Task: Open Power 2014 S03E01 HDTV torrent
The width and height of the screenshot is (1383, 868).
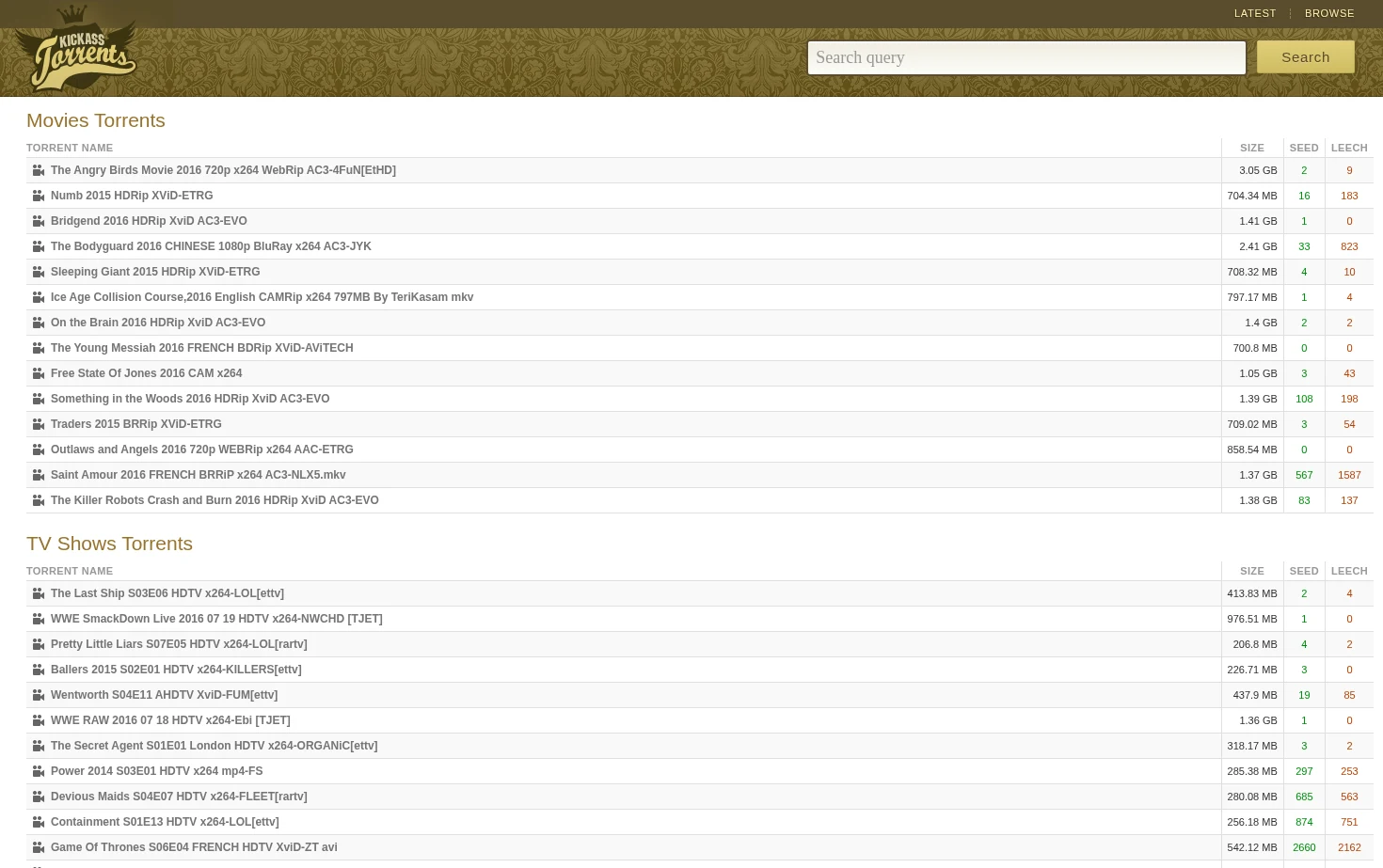Action: (156, 771)
